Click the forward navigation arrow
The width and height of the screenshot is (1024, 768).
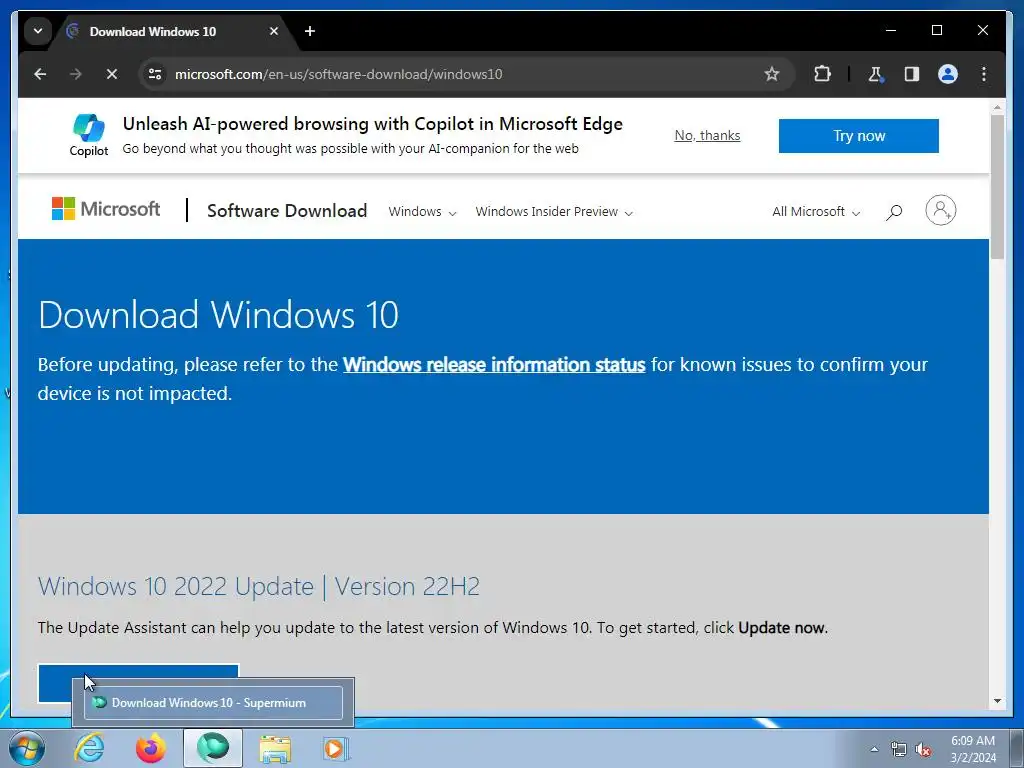(76, 74)
